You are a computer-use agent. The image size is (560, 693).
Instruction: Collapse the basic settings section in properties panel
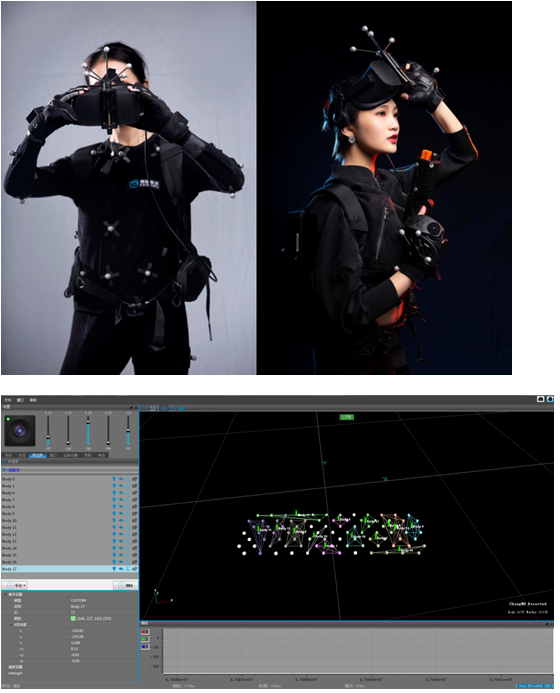click(5, 594)
